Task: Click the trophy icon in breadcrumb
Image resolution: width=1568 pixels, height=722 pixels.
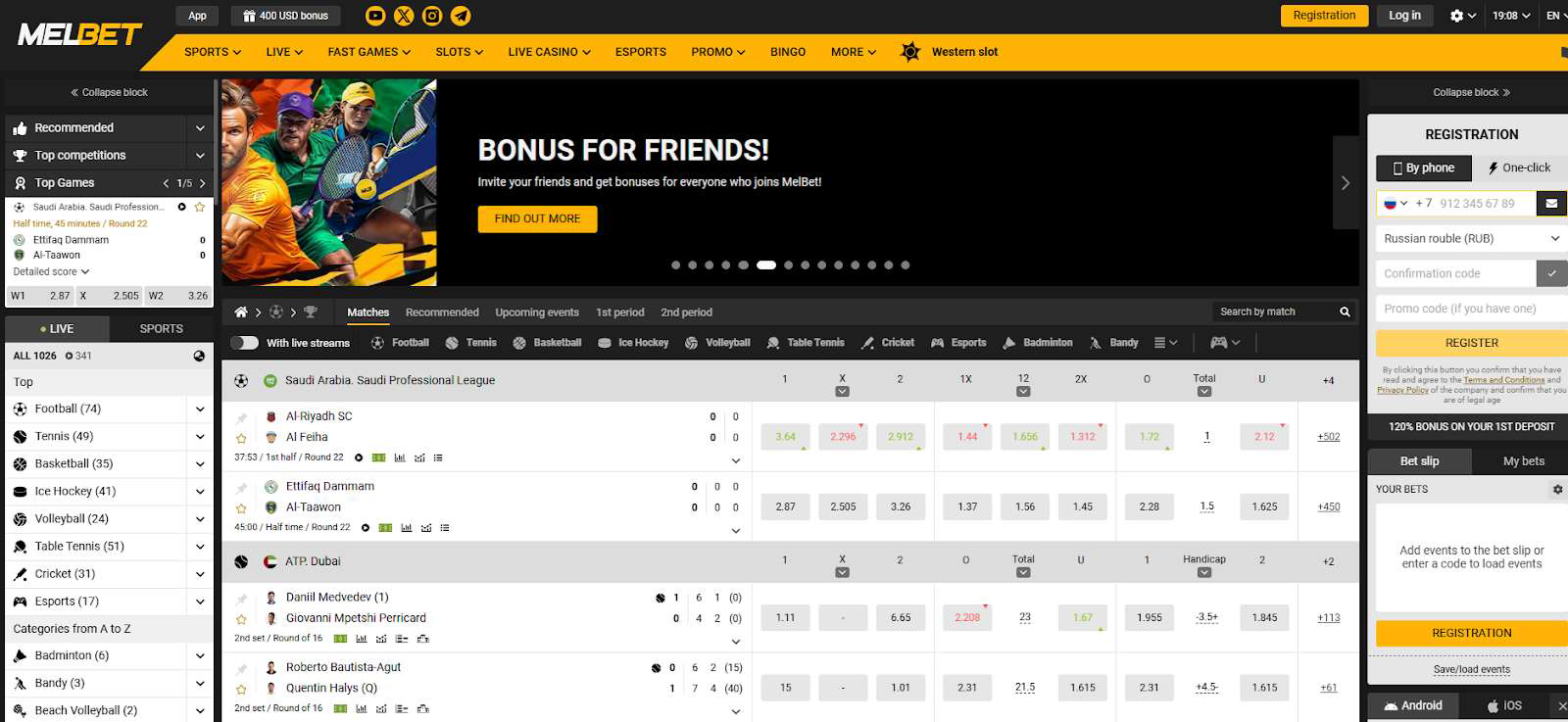Action: [x=311, y=313]
